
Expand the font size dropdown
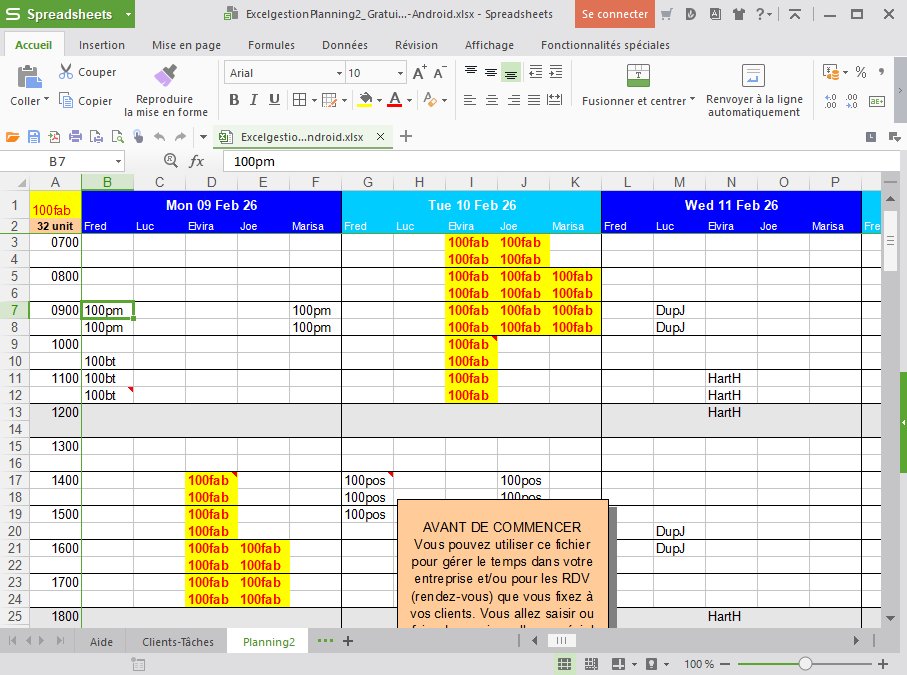(400, 73)
